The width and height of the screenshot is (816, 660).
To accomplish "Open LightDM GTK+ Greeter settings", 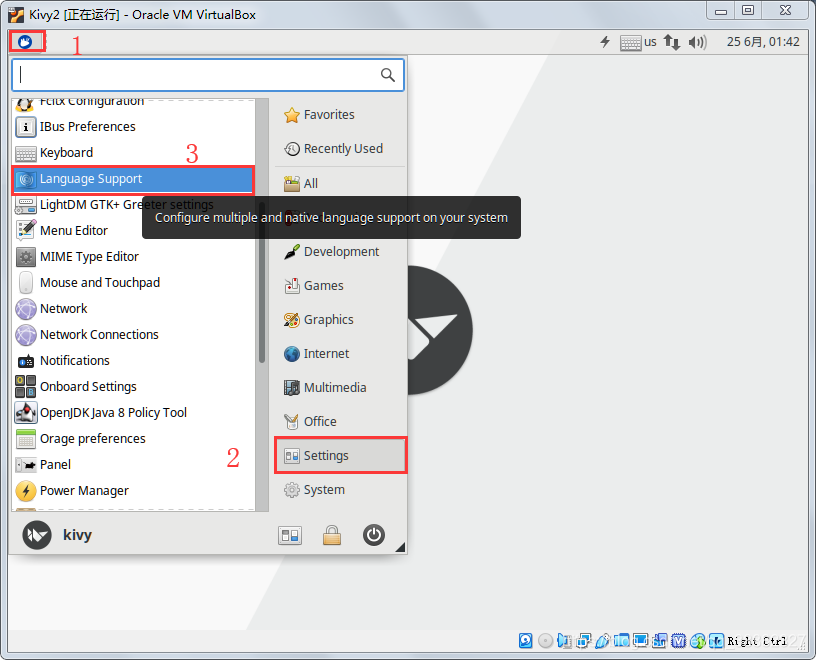I will pos(133,205).
